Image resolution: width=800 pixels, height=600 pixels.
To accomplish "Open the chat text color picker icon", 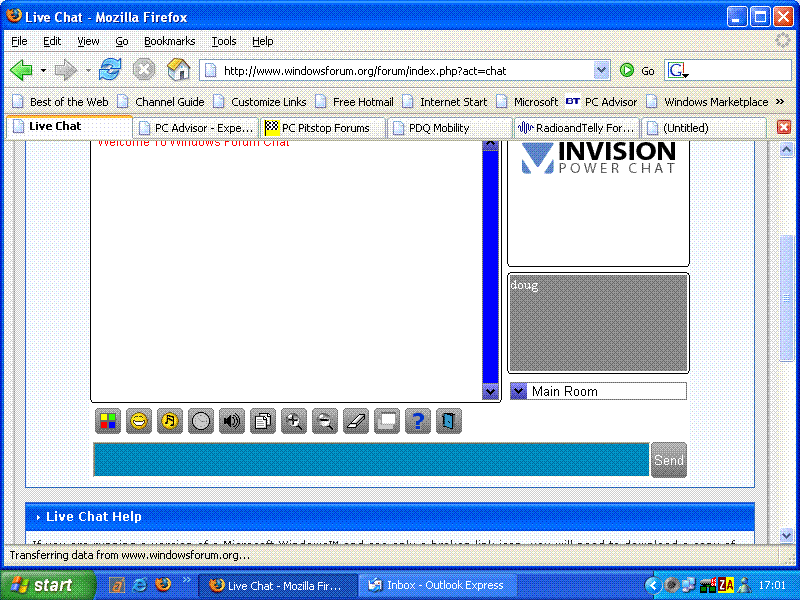I will pos(108,421).
